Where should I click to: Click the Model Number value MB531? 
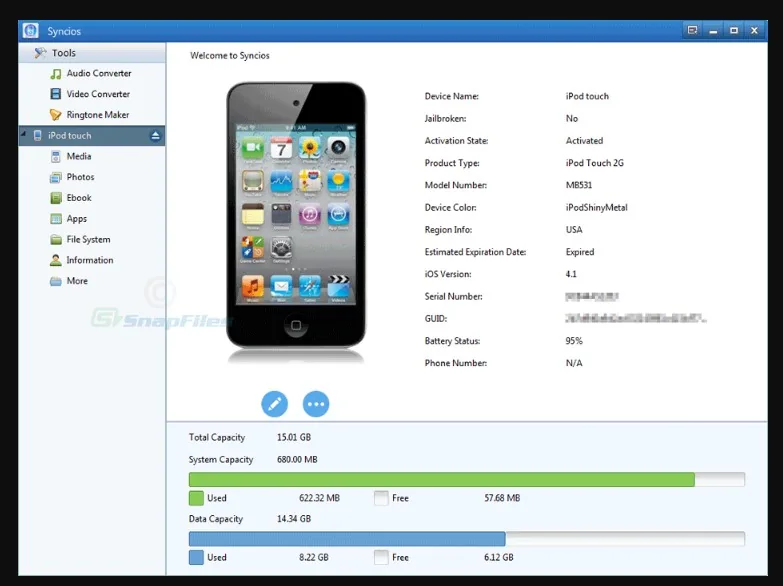pos(579,185)
